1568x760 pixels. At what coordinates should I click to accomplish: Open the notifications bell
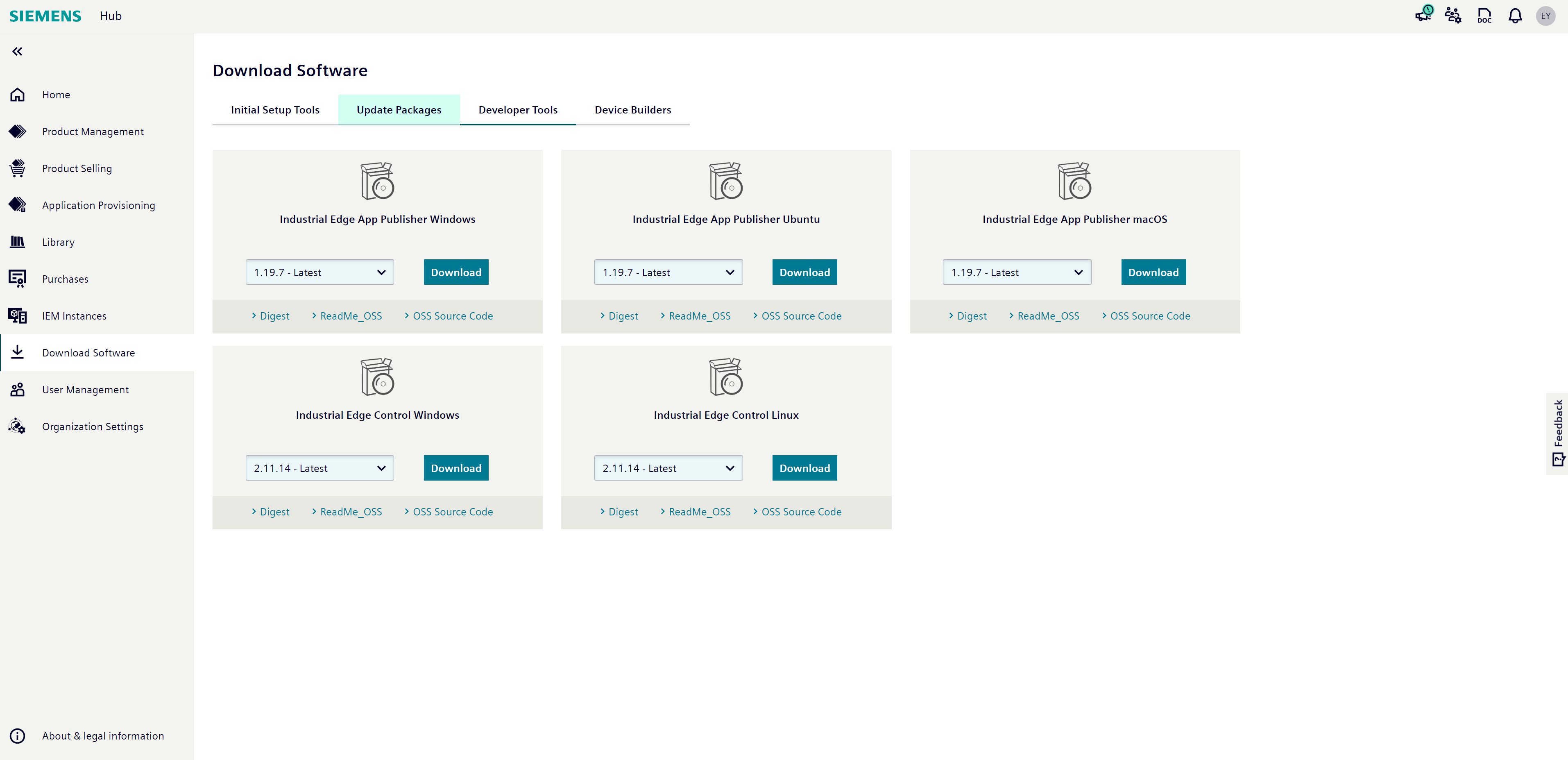[1515, 15]
